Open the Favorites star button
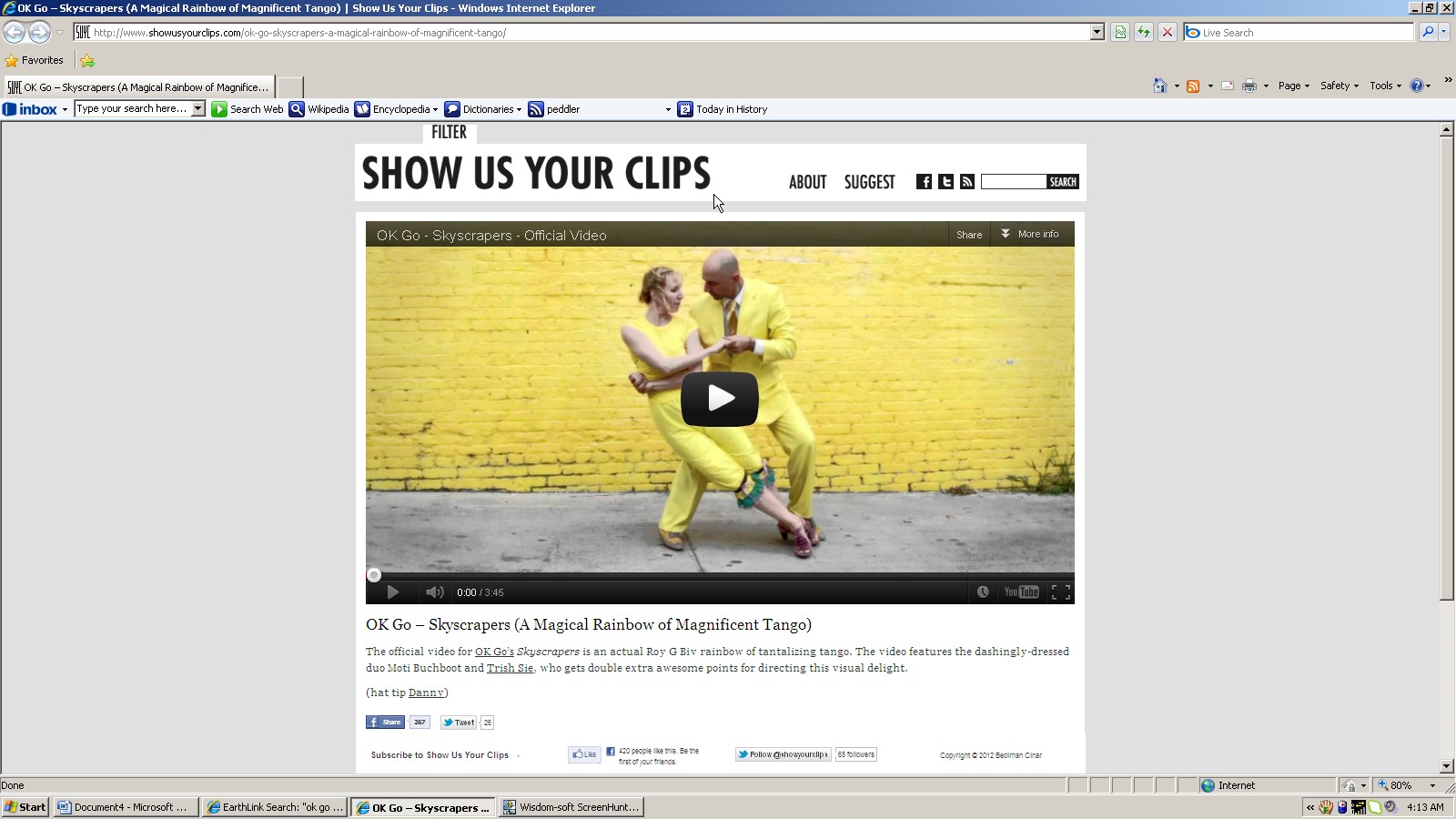The height and width of the screenshot is (819, 1456). coord(35,60)
